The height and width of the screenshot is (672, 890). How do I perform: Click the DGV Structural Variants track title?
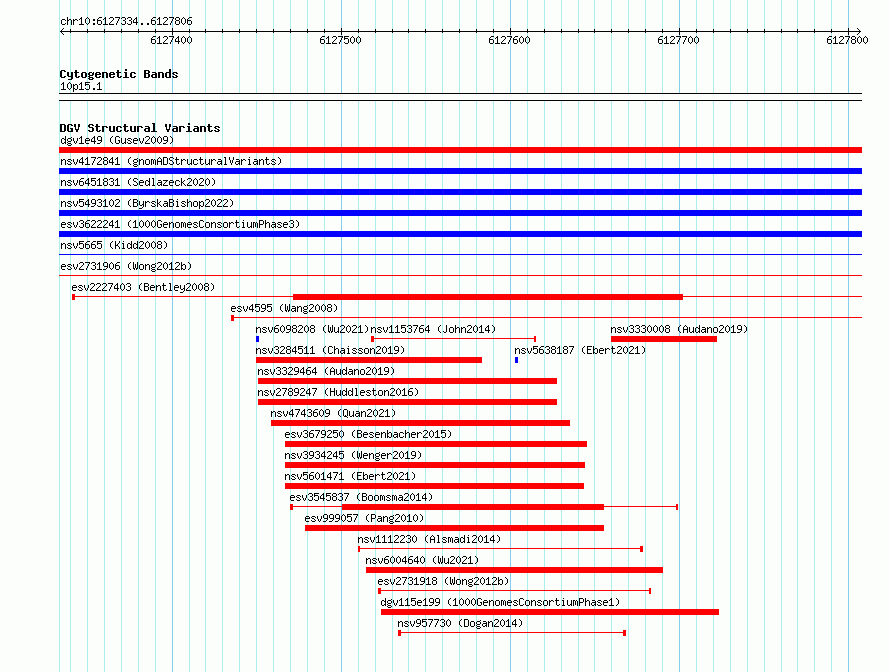point(140,128)
